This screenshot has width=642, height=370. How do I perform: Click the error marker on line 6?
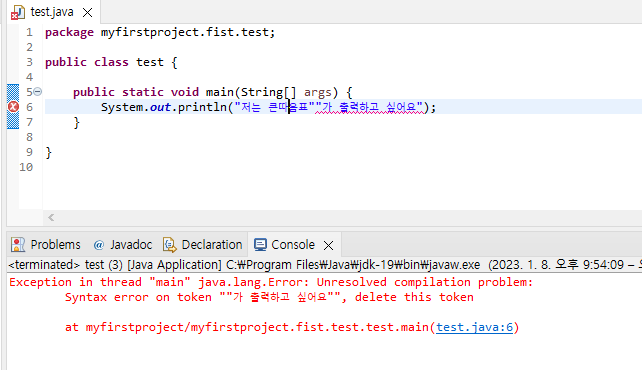(x=14, y=107)
